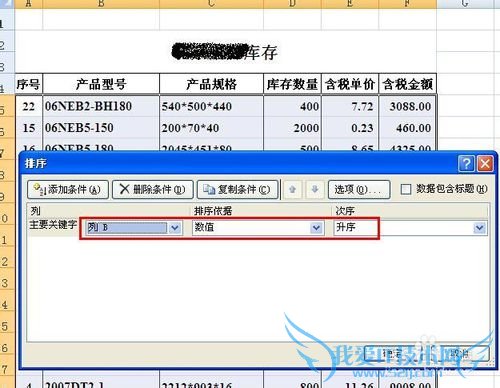This screenshot has height=388, width=500.
Task: Select the cell with price 7.72
Action: click(350, 106)
